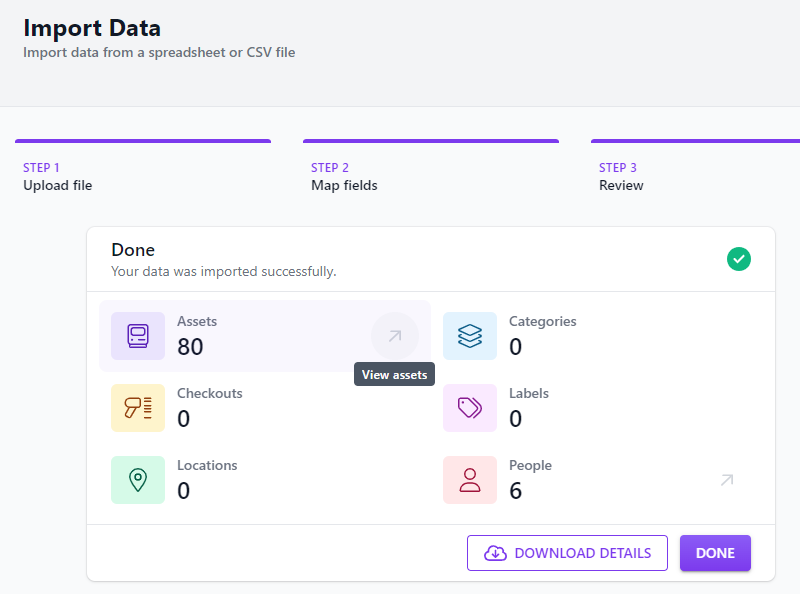The image size is (800, 594).
Task: Go to Step 3 Review
Action: [695, 166]
